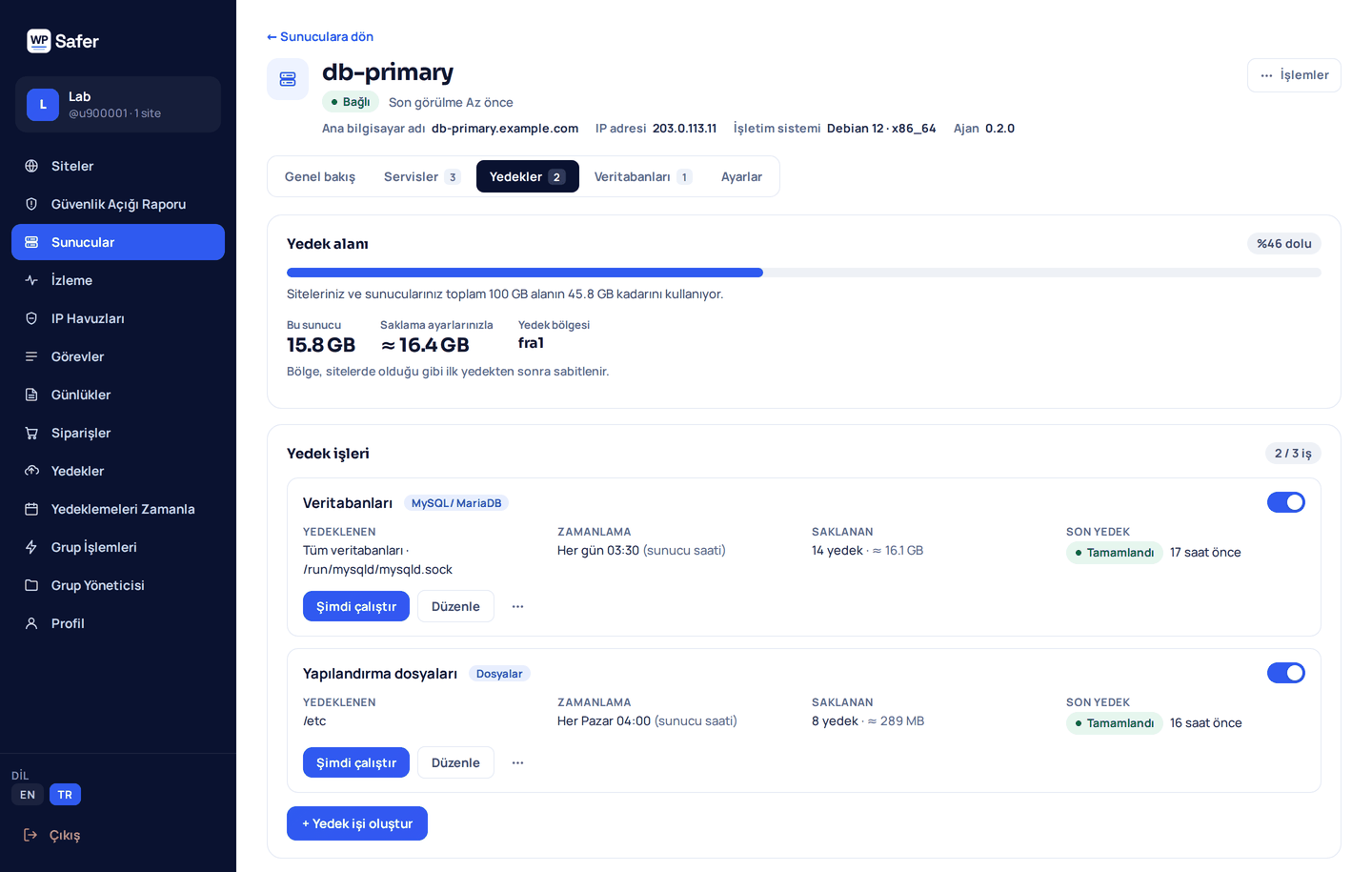
Task: Click the Yedek alanı usage progress bar
Action: click(804, 273)
